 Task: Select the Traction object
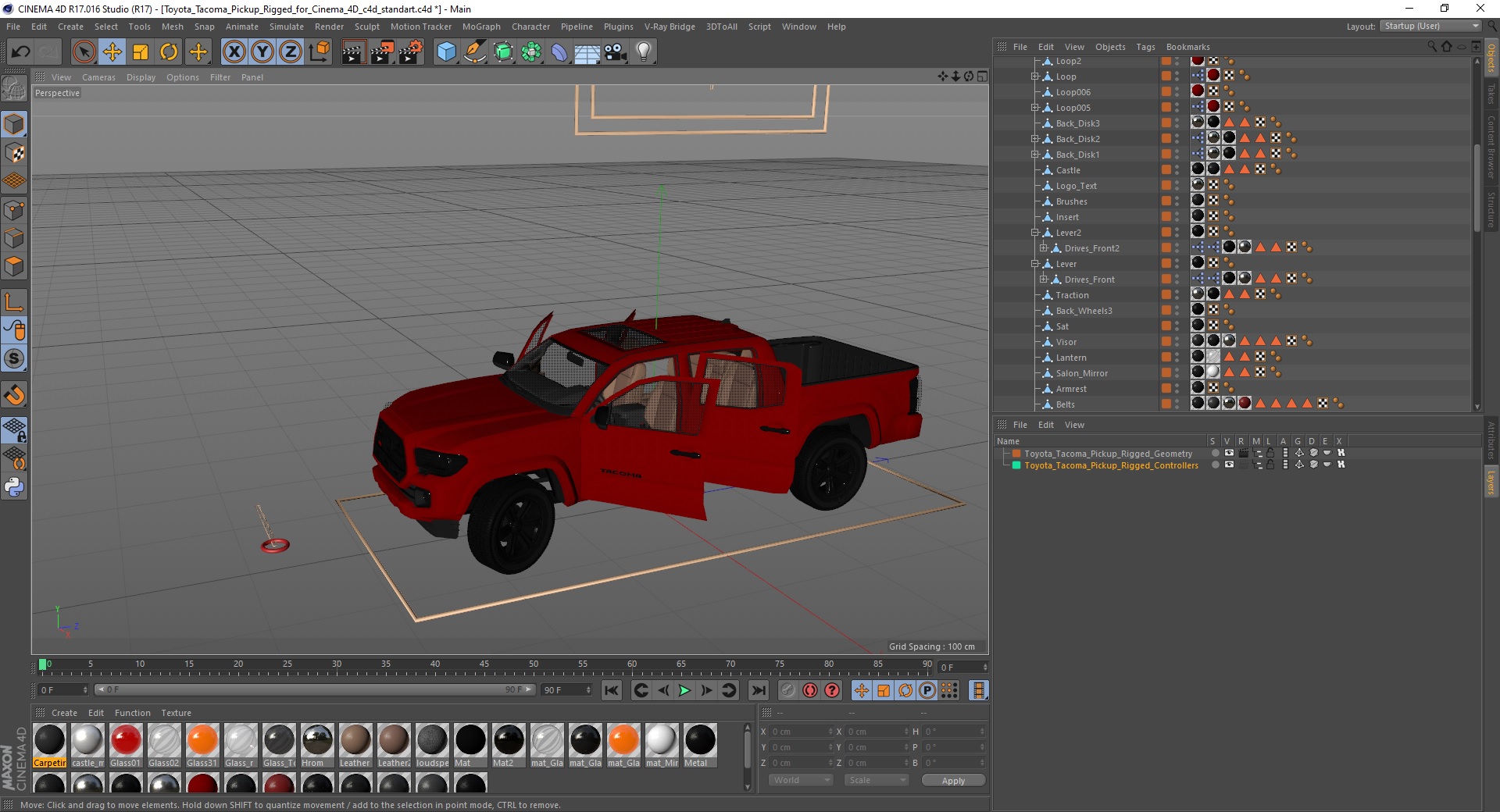click(x=1072, y=295)
